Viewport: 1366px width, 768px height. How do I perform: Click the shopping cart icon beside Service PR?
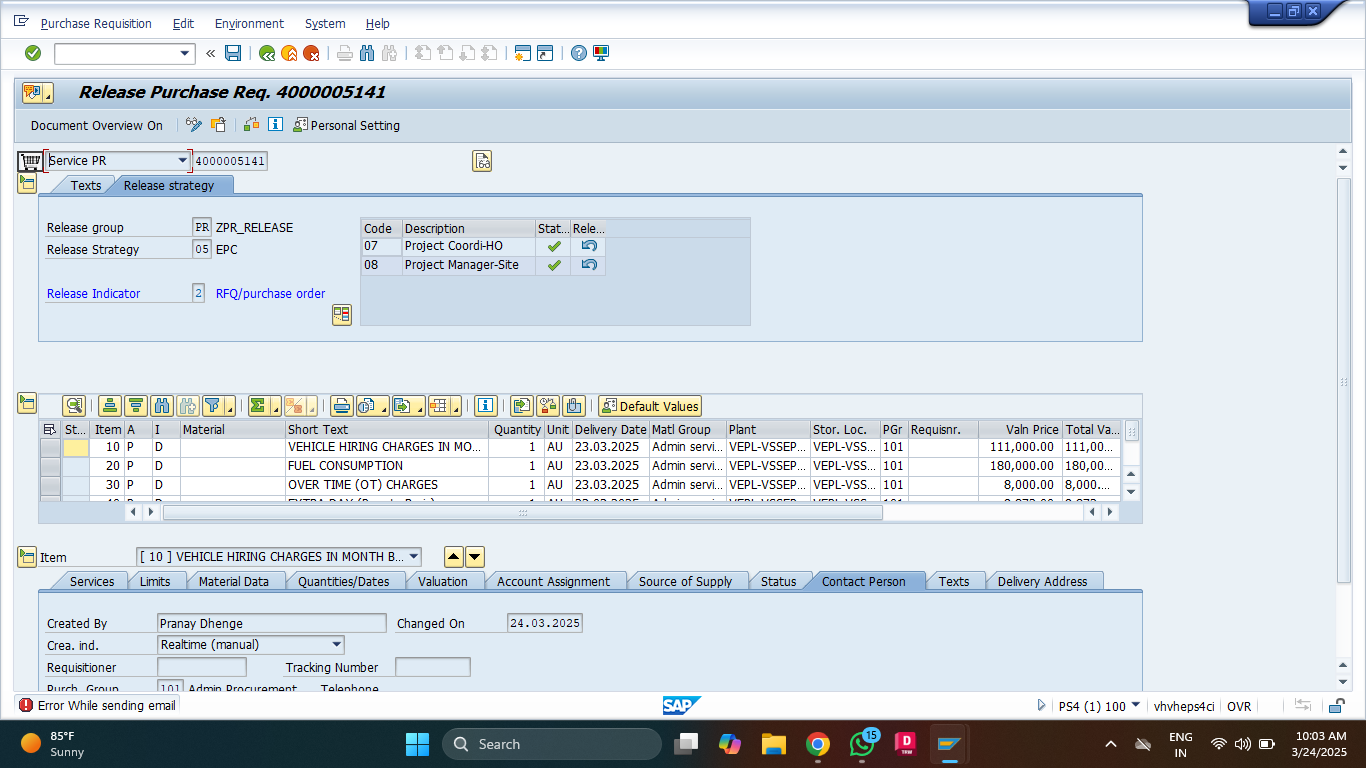tap(30, 161)
